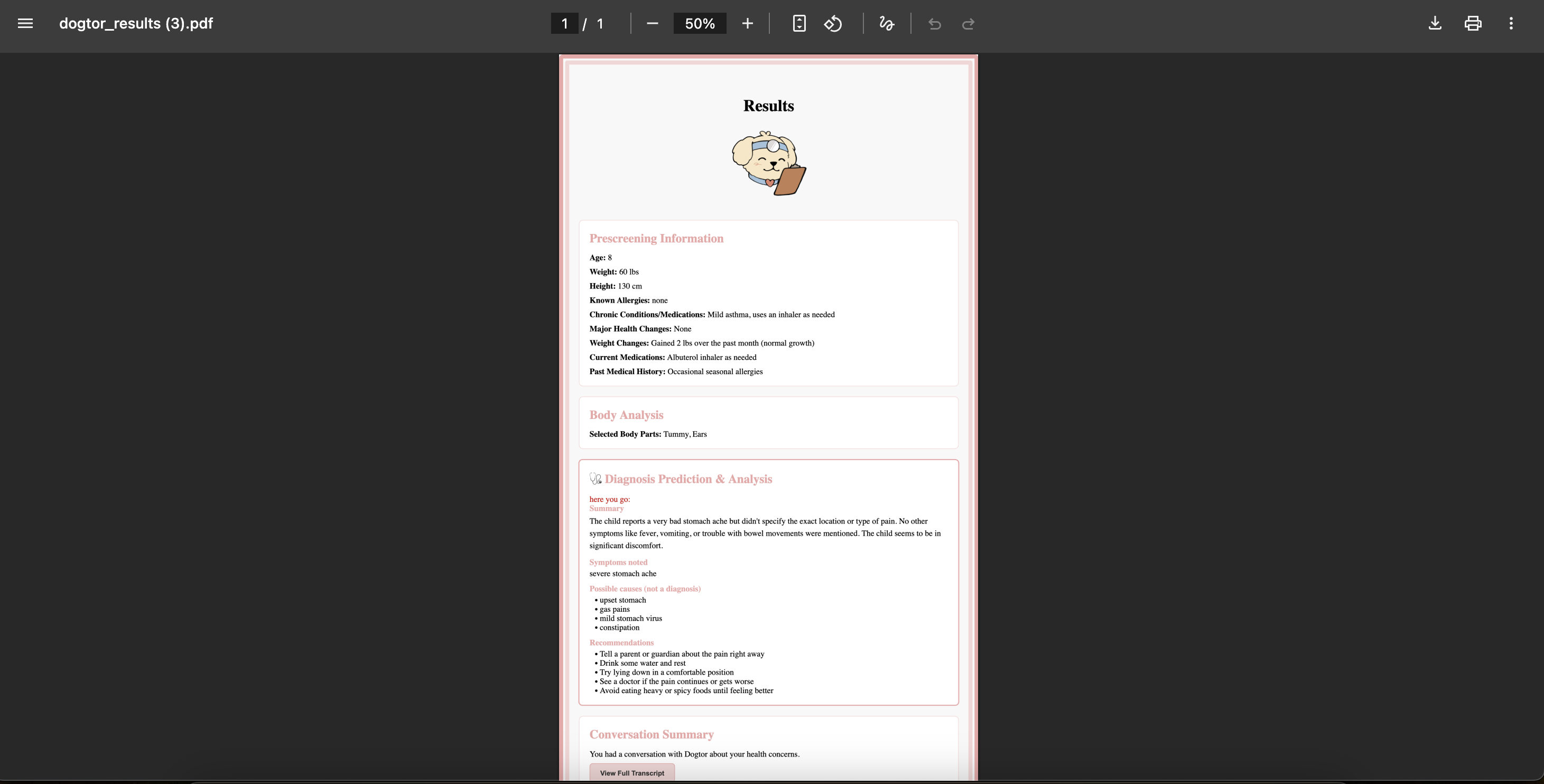
Task: Toggle fit to page view
Action: point(798,23)
